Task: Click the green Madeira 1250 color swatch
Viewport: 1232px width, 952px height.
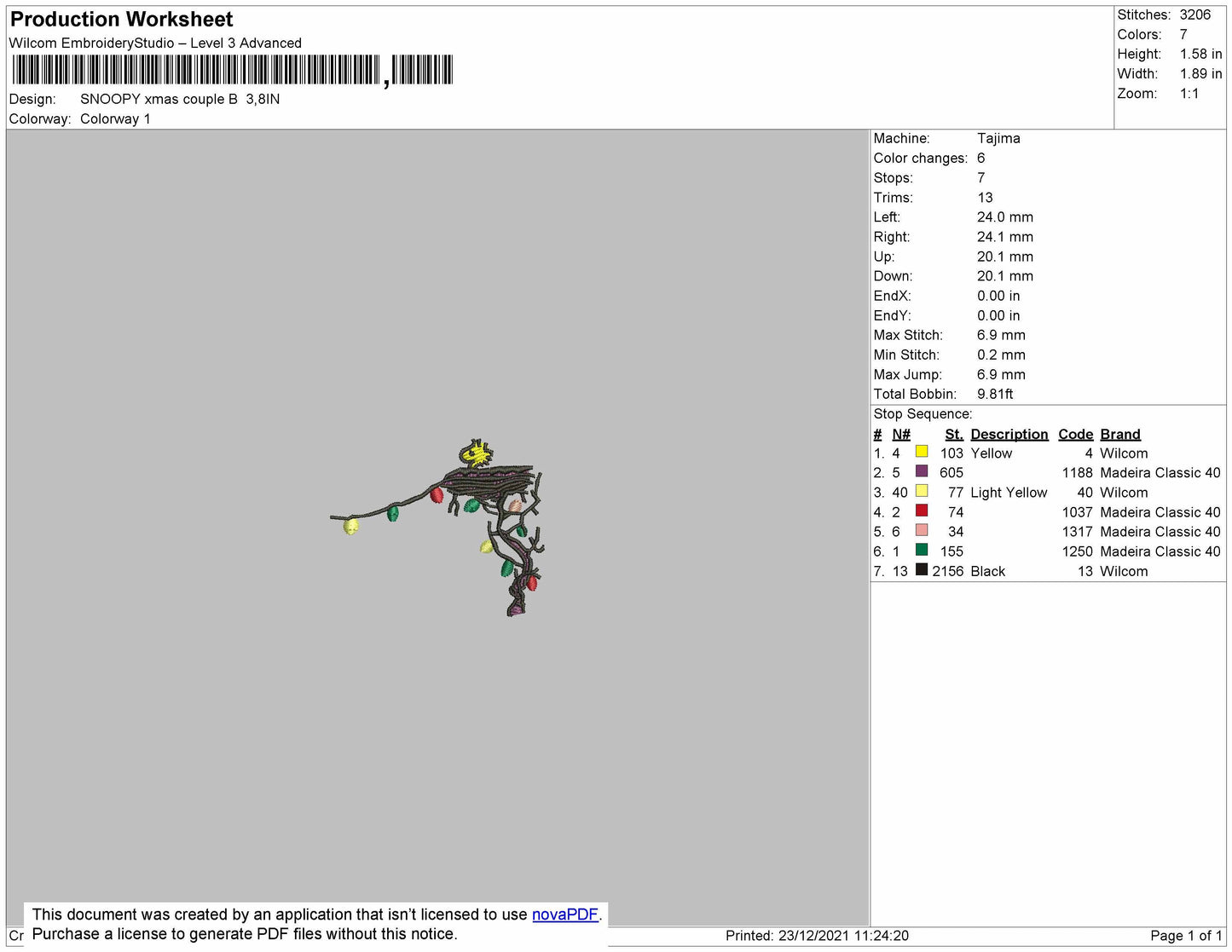Action: [x=922, y=550]
